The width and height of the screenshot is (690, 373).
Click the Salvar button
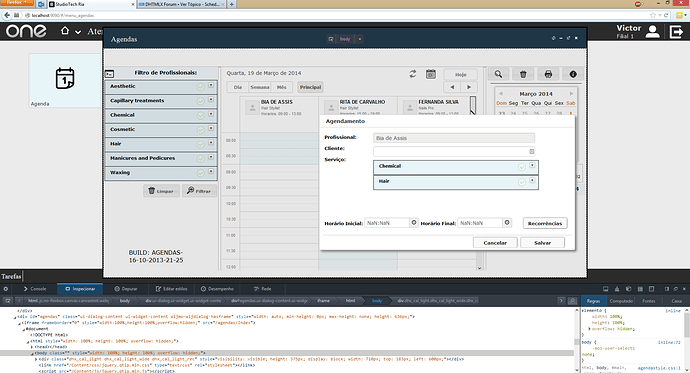click(x=542, y=243)
